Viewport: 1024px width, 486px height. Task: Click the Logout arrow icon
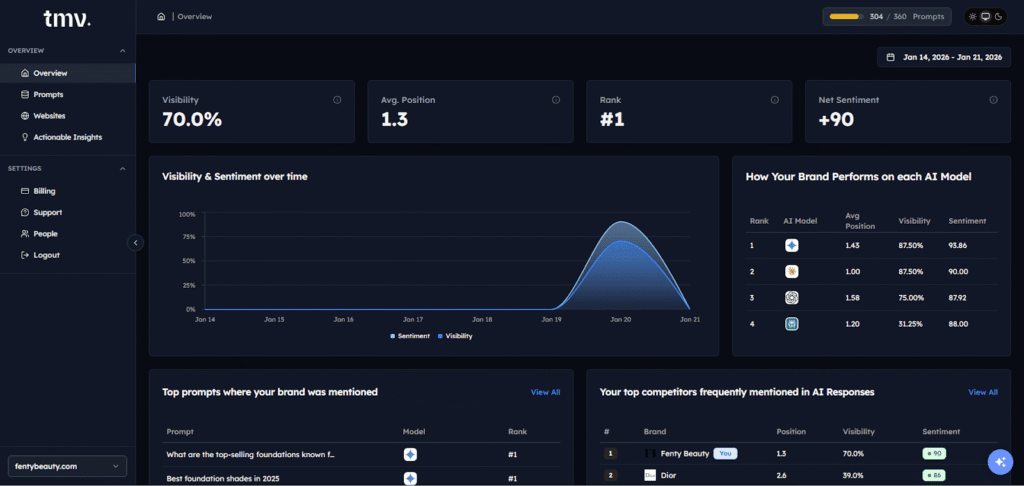(x=25, y=255)
